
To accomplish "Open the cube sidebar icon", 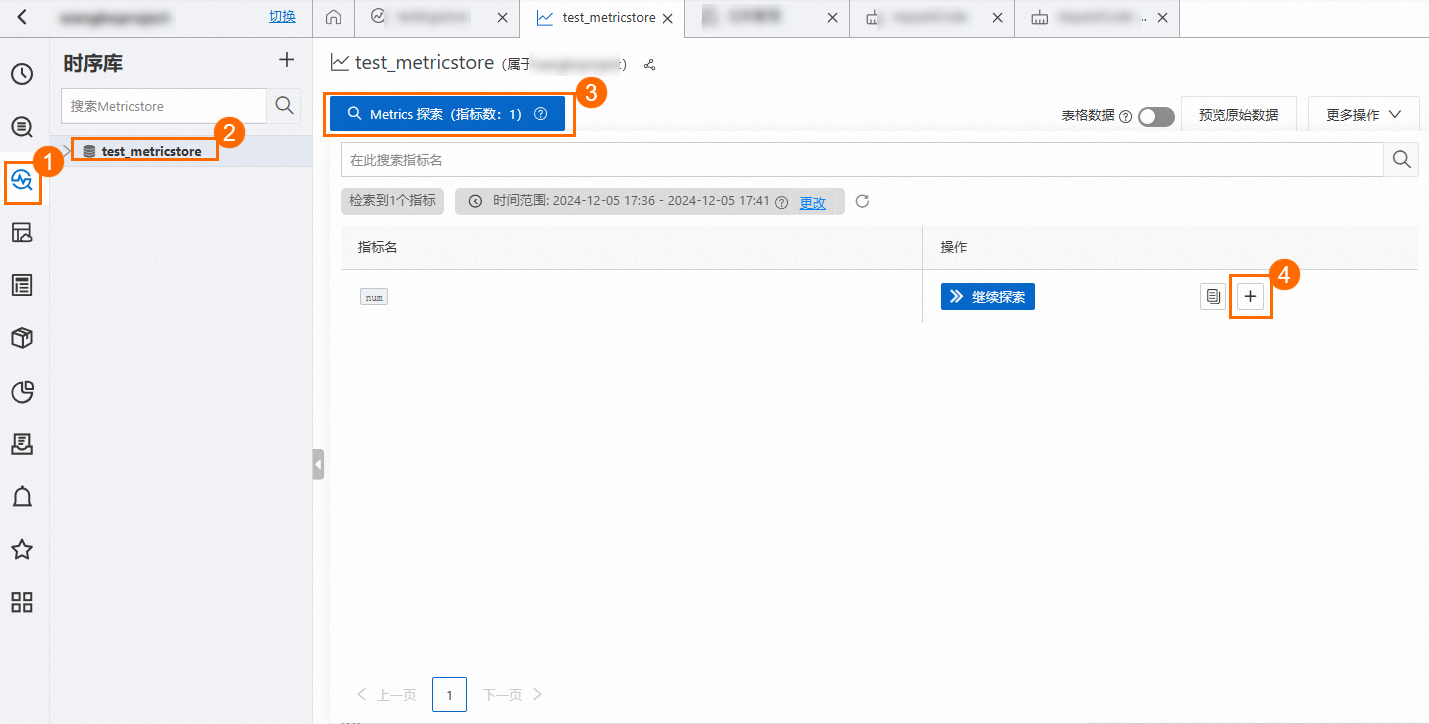I will pos(22,339).
